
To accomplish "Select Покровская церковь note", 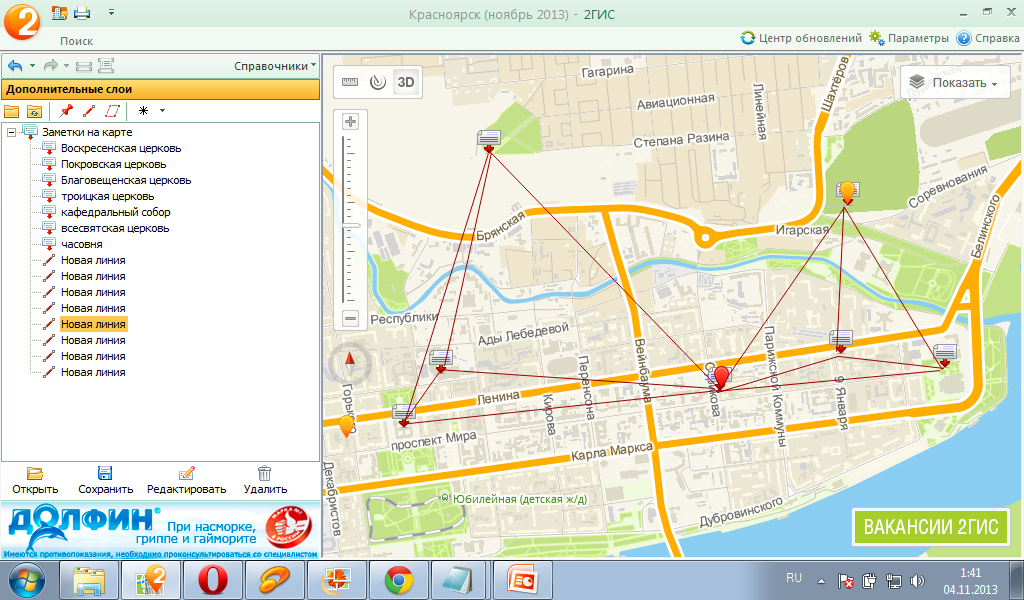I will 114,165.
